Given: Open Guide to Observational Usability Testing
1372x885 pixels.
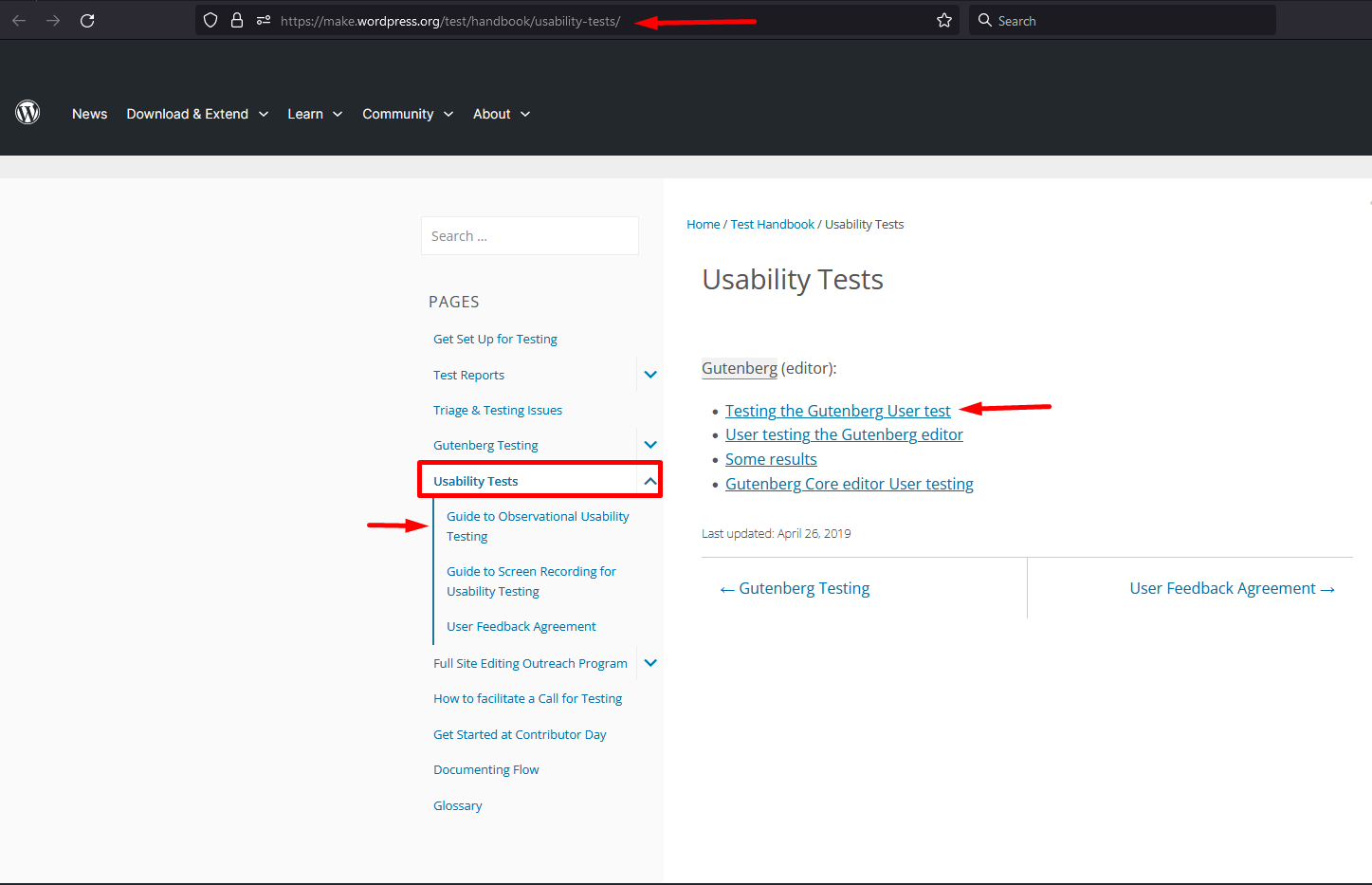Looking at the screenshot, I should pos(538,526).
